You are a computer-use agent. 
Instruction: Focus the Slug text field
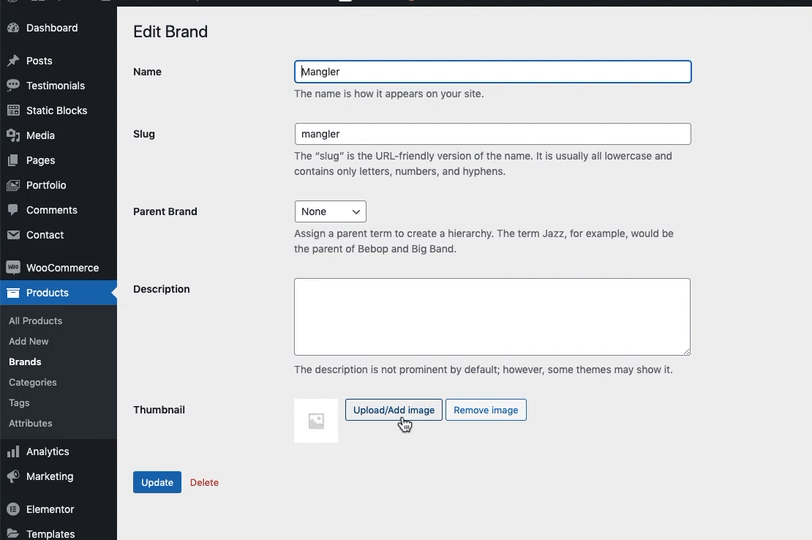492,134
